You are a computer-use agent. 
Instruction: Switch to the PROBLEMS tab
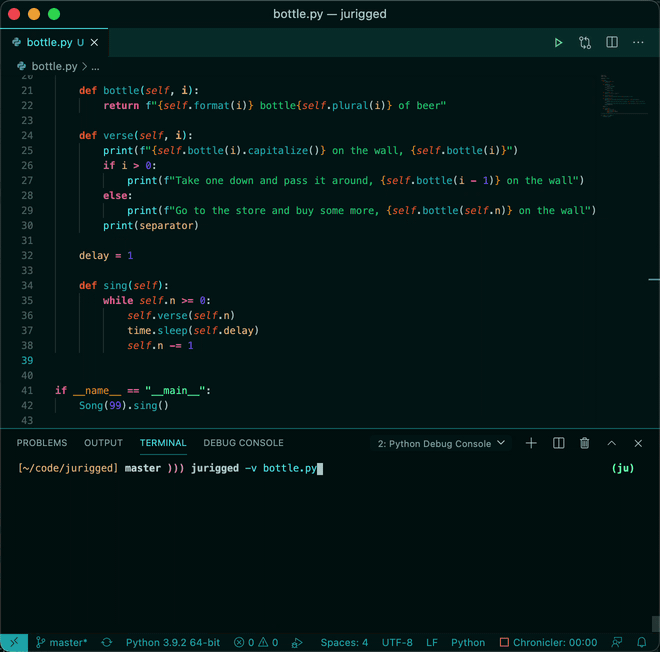(42, 443)
